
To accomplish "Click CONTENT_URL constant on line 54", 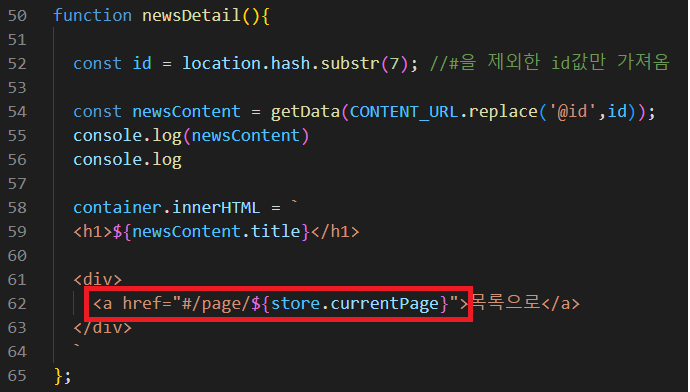I will coord(404,112).
